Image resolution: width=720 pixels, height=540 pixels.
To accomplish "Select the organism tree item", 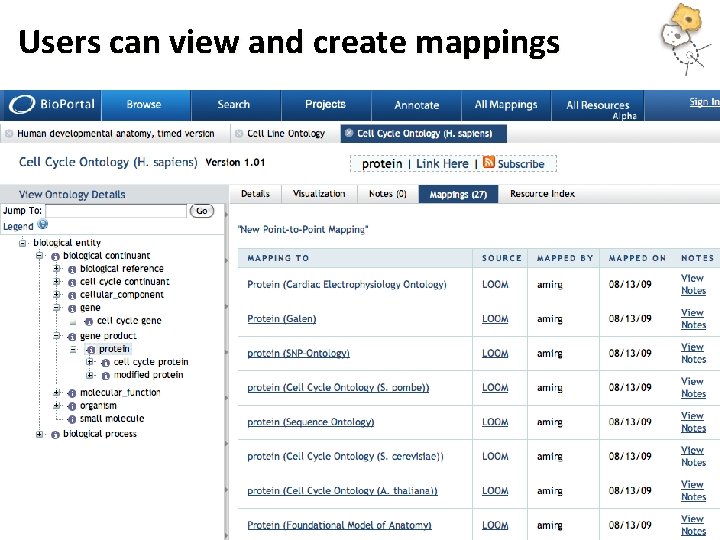I will click(x=98, y=405).
